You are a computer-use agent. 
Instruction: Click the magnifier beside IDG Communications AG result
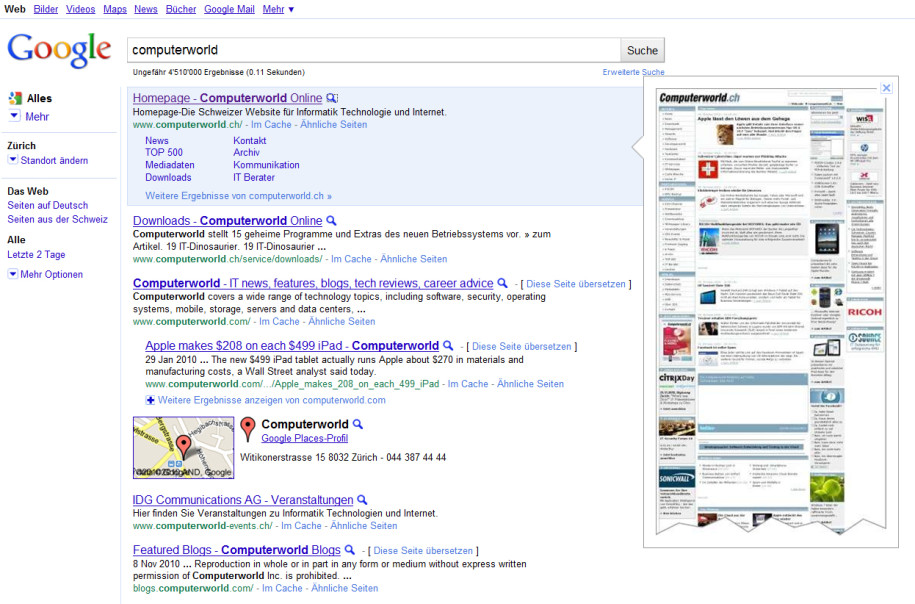(362, 500)
